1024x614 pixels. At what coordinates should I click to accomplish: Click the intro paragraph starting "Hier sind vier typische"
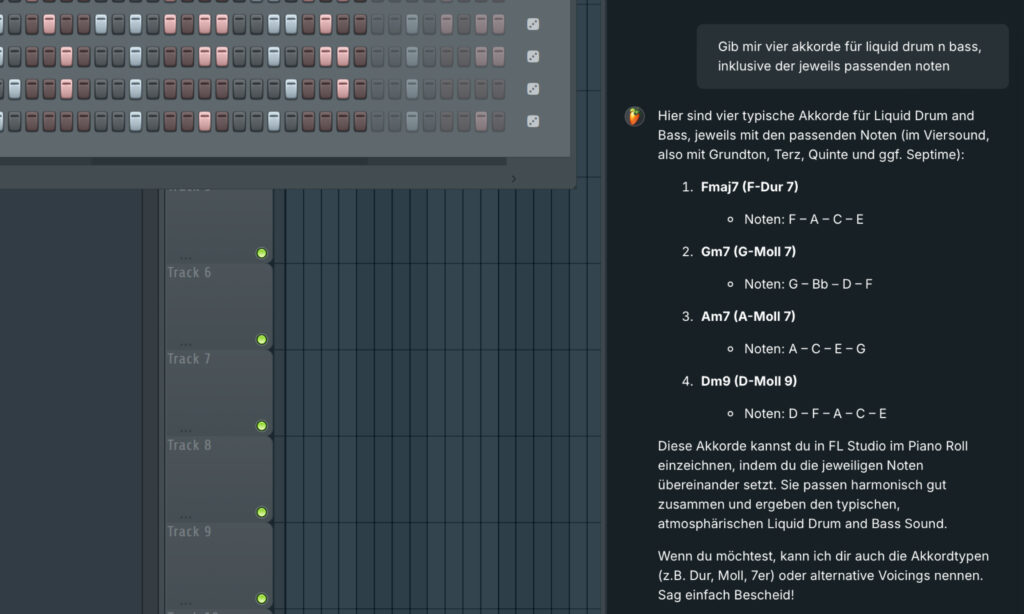[824, 135]
